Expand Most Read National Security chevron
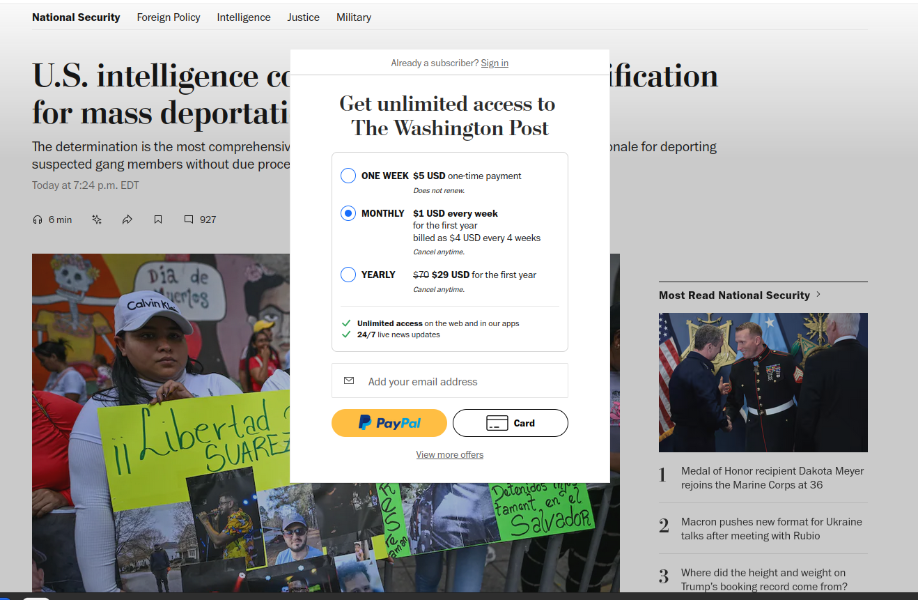Viewport: 918px width, 600px height. point(818,294)
